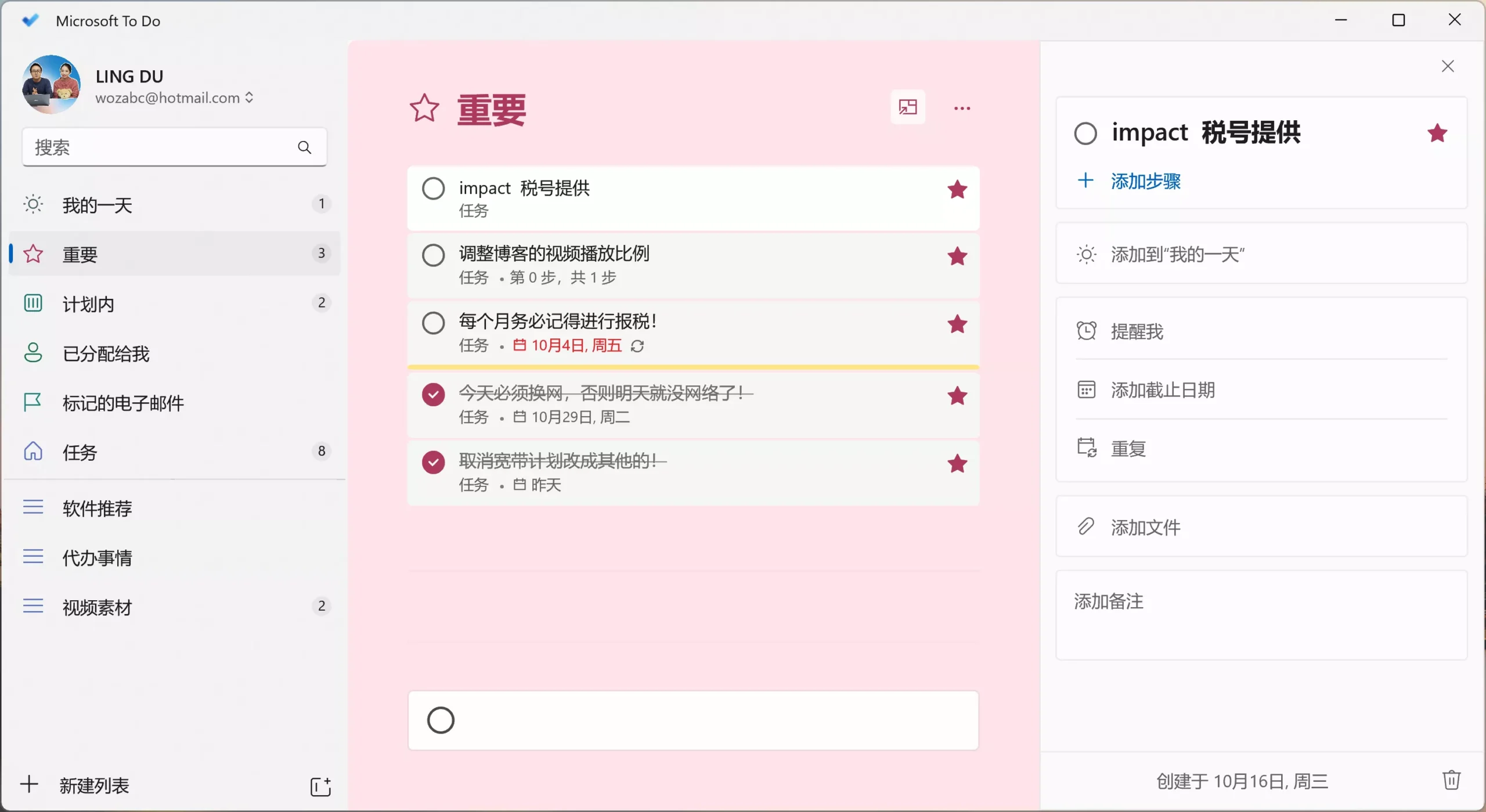
Task: Open the 重复 repeat options
Action: 1127,449
